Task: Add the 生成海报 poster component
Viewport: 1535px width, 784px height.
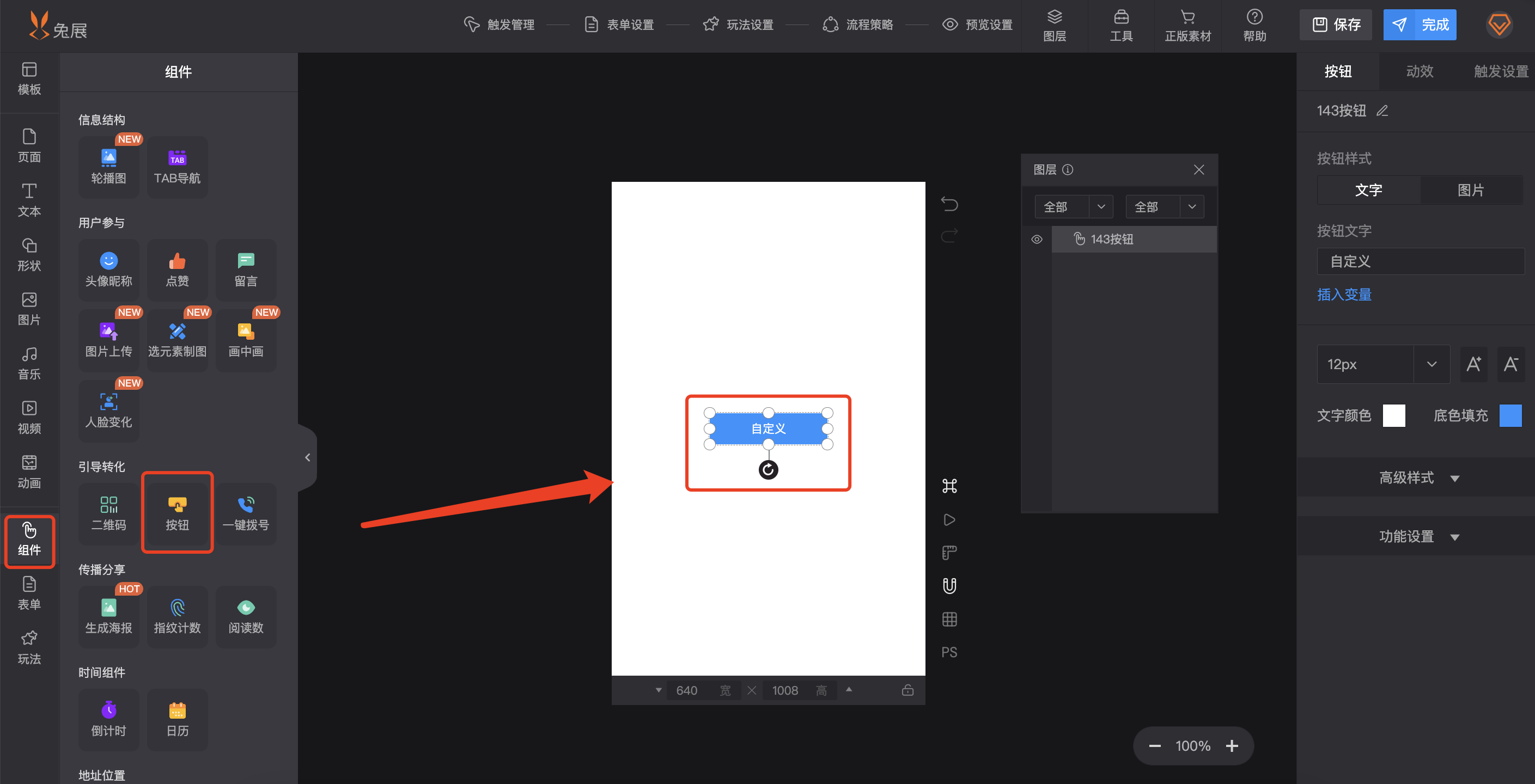Action: click(108, 617)
